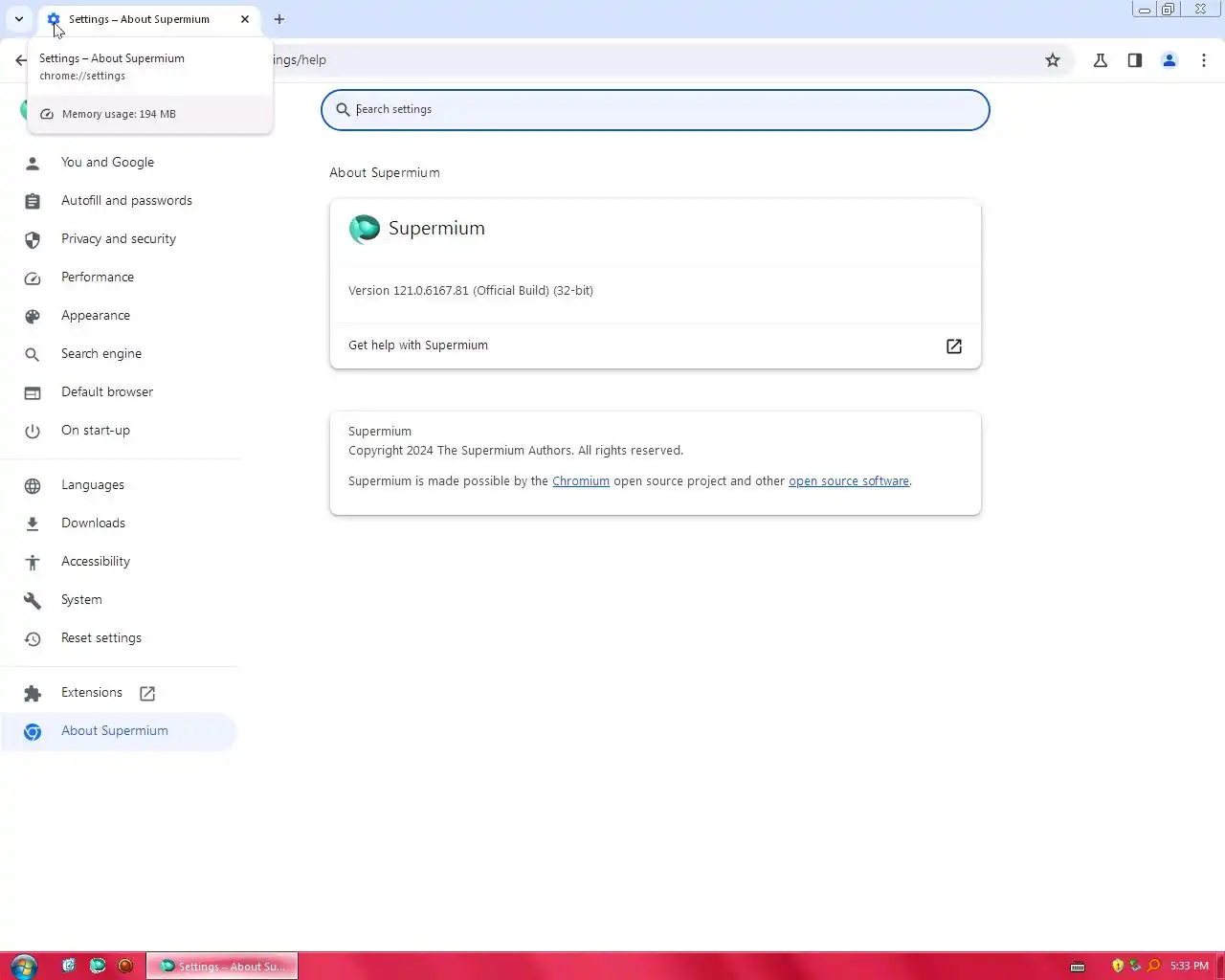Open a new tab with plus button
Screen dimensions: 1225x980
click(x=279, y=19)
